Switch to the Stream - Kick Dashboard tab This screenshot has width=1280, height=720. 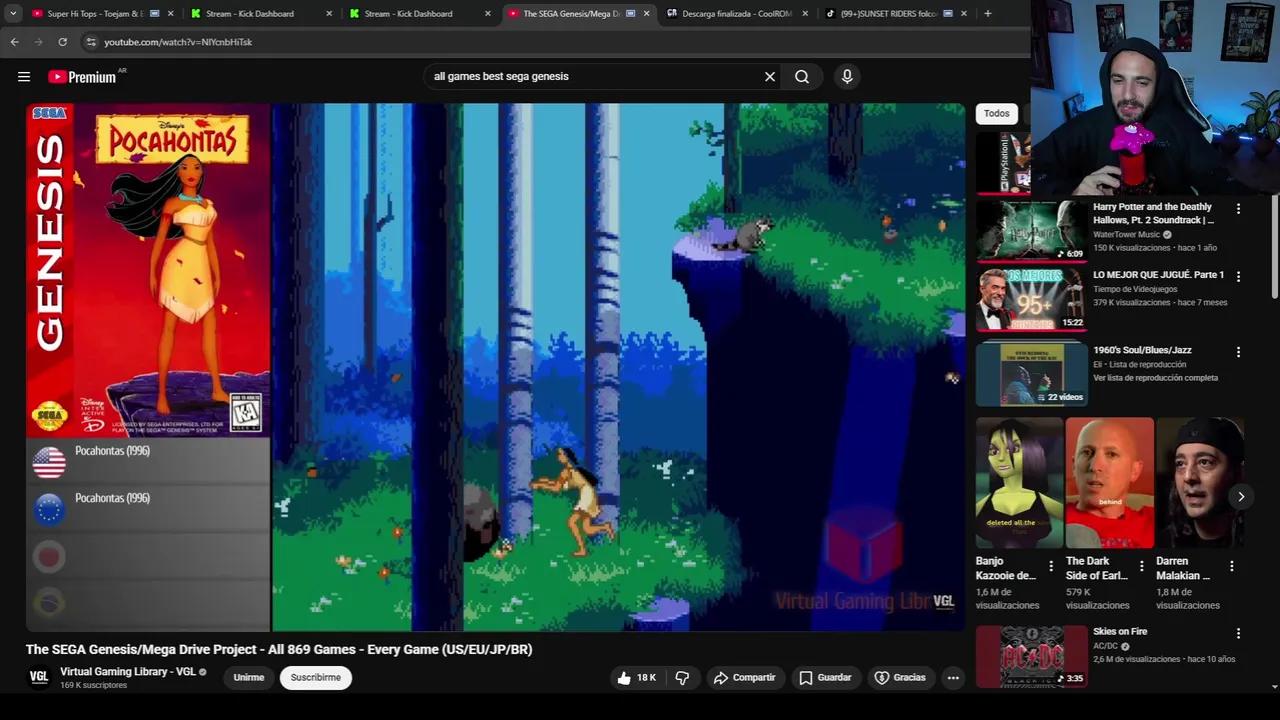coord(249,13)
